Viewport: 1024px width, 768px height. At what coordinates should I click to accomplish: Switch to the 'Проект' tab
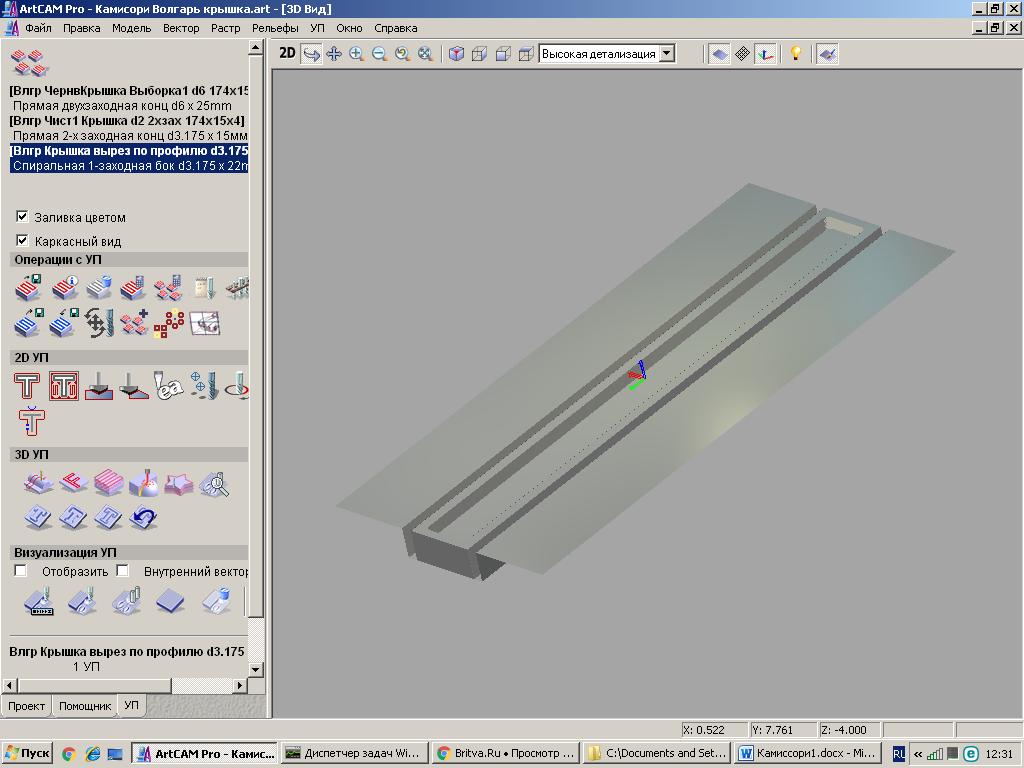(x=26, y=705)
